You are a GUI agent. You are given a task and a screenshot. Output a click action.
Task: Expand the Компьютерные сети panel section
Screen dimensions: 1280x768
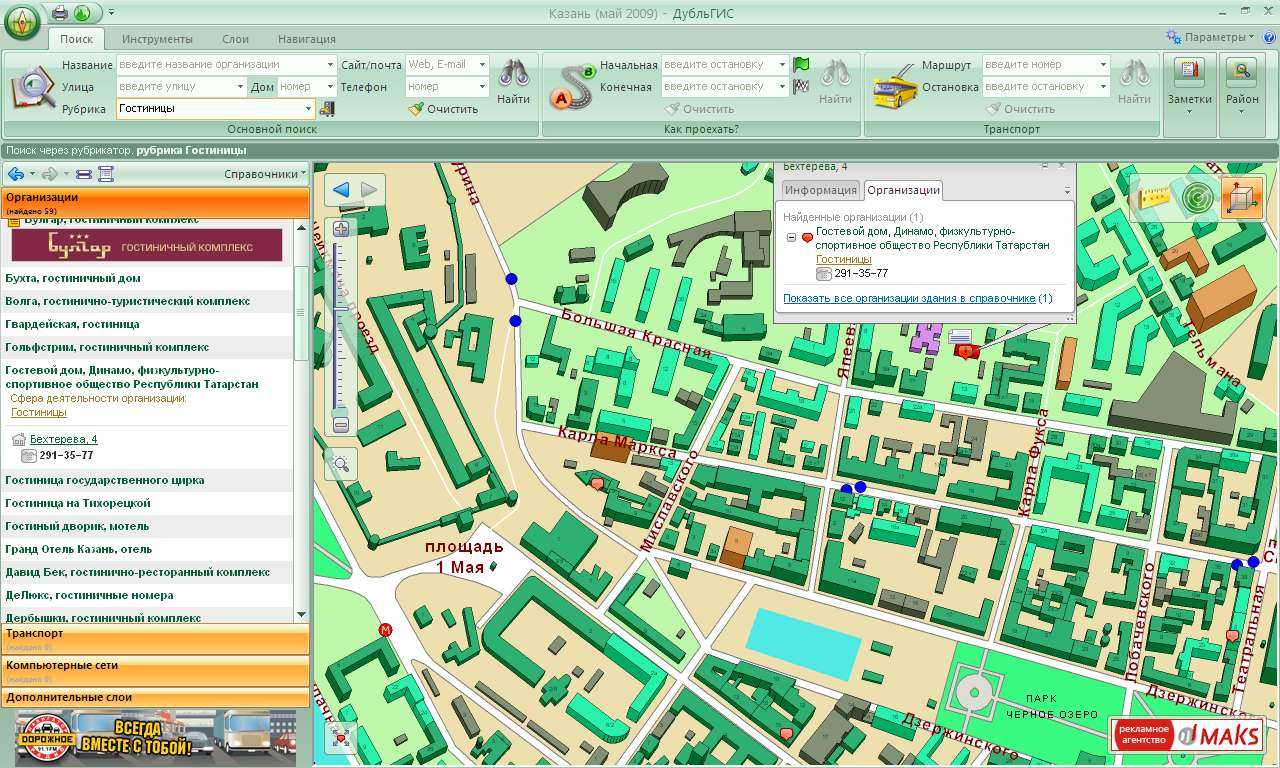coord(155,671)
